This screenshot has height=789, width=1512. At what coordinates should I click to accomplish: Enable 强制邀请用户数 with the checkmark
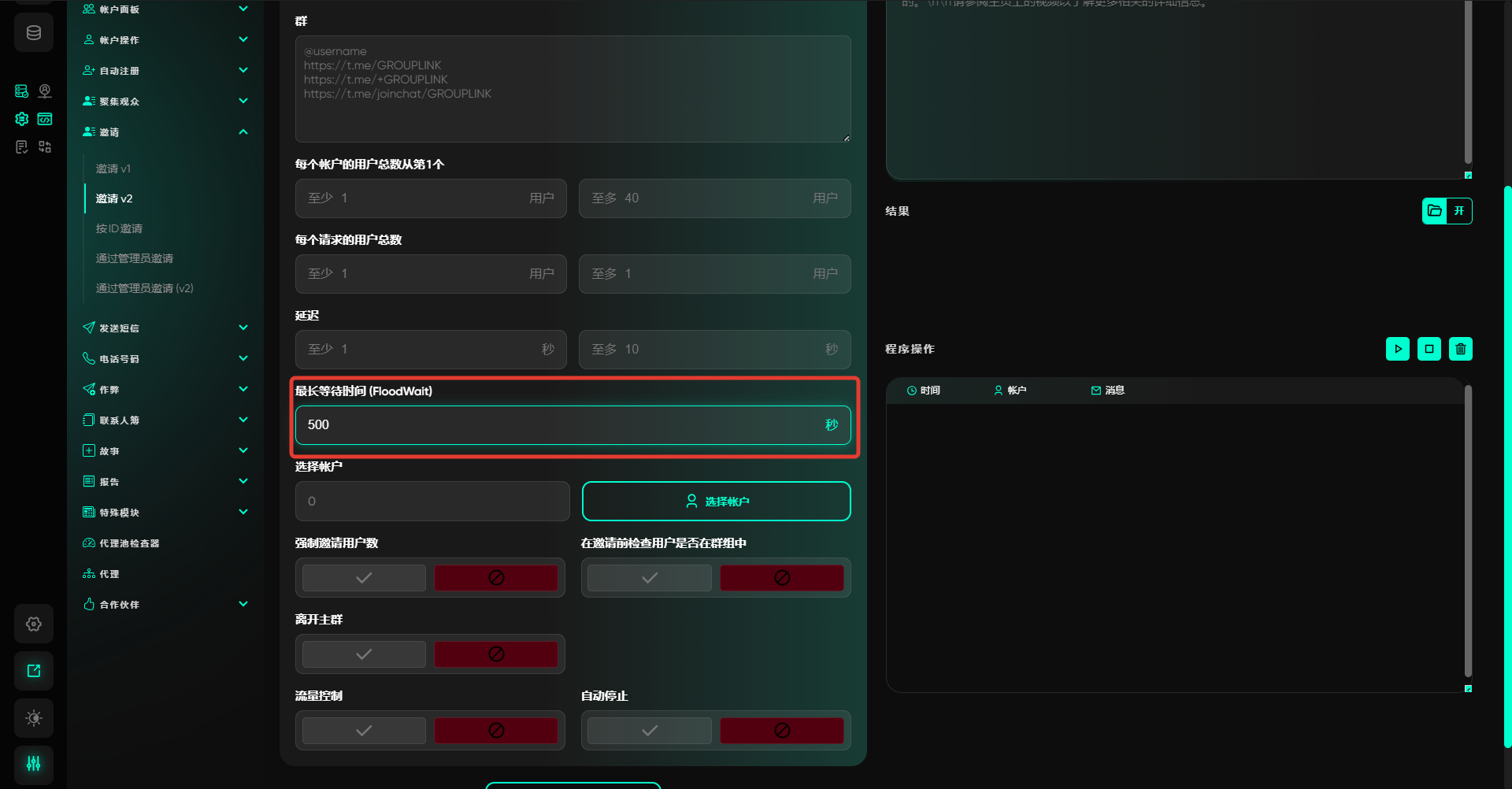[x=364, y=578]
